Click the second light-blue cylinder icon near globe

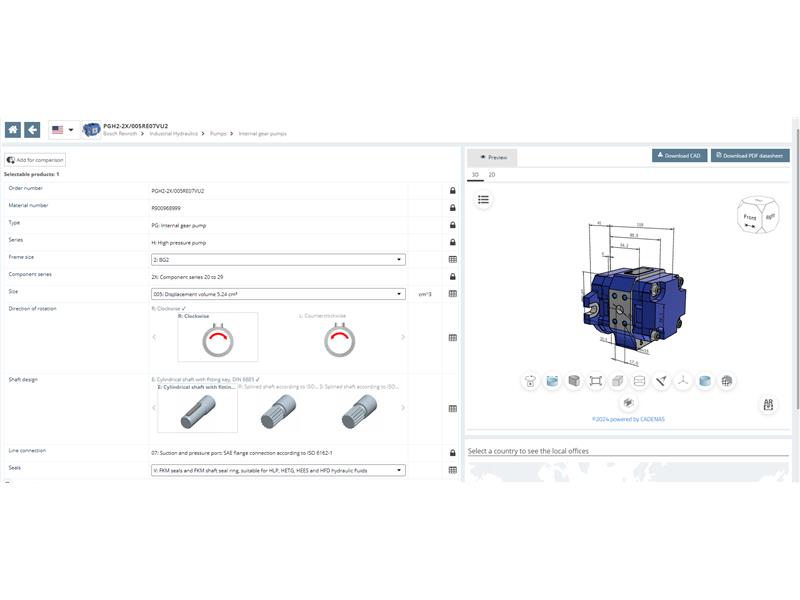pyautogui.click(x=705, y=381)
